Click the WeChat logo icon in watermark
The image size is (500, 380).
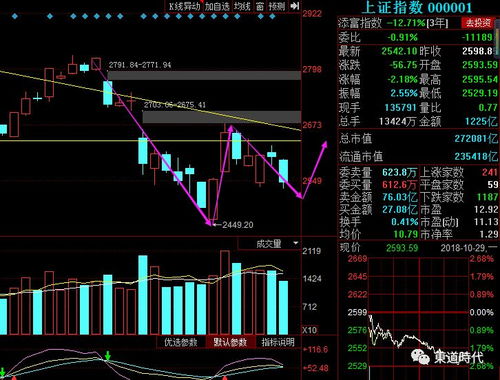tap(421, 357)
